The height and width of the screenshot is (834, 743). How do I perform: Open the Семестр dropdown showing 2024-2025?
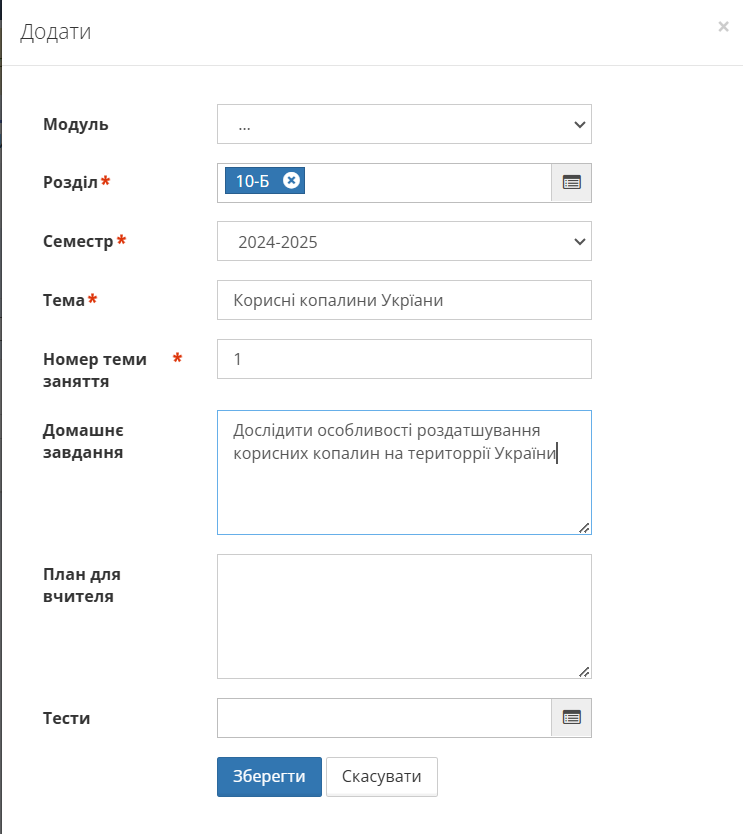pyautogui.click(x=404, y=241)
